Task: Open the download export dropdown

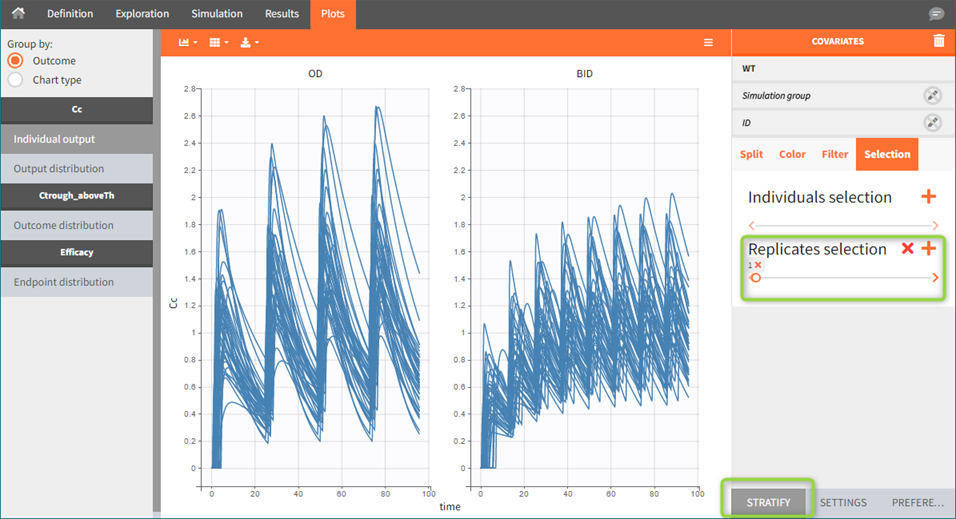Action: point(250,42)
